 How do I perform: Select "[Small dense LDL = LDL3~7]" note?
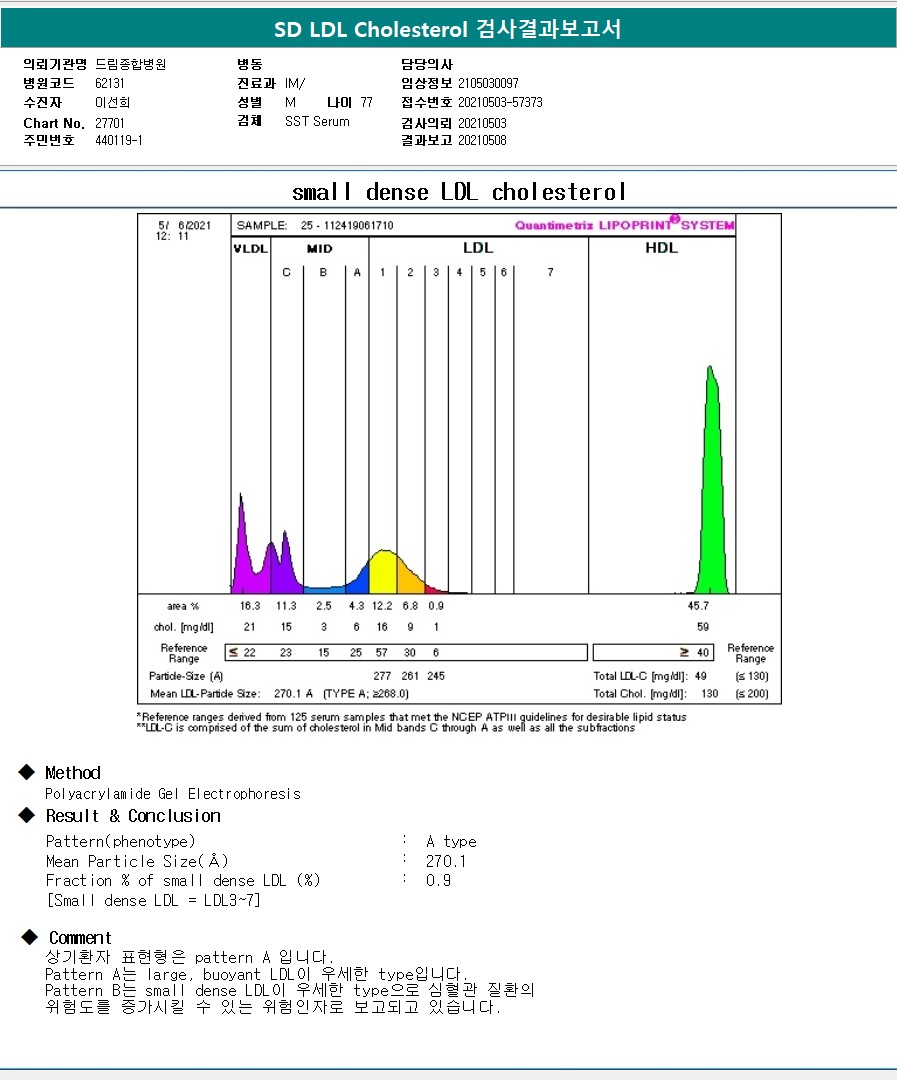tap(153, 901)
